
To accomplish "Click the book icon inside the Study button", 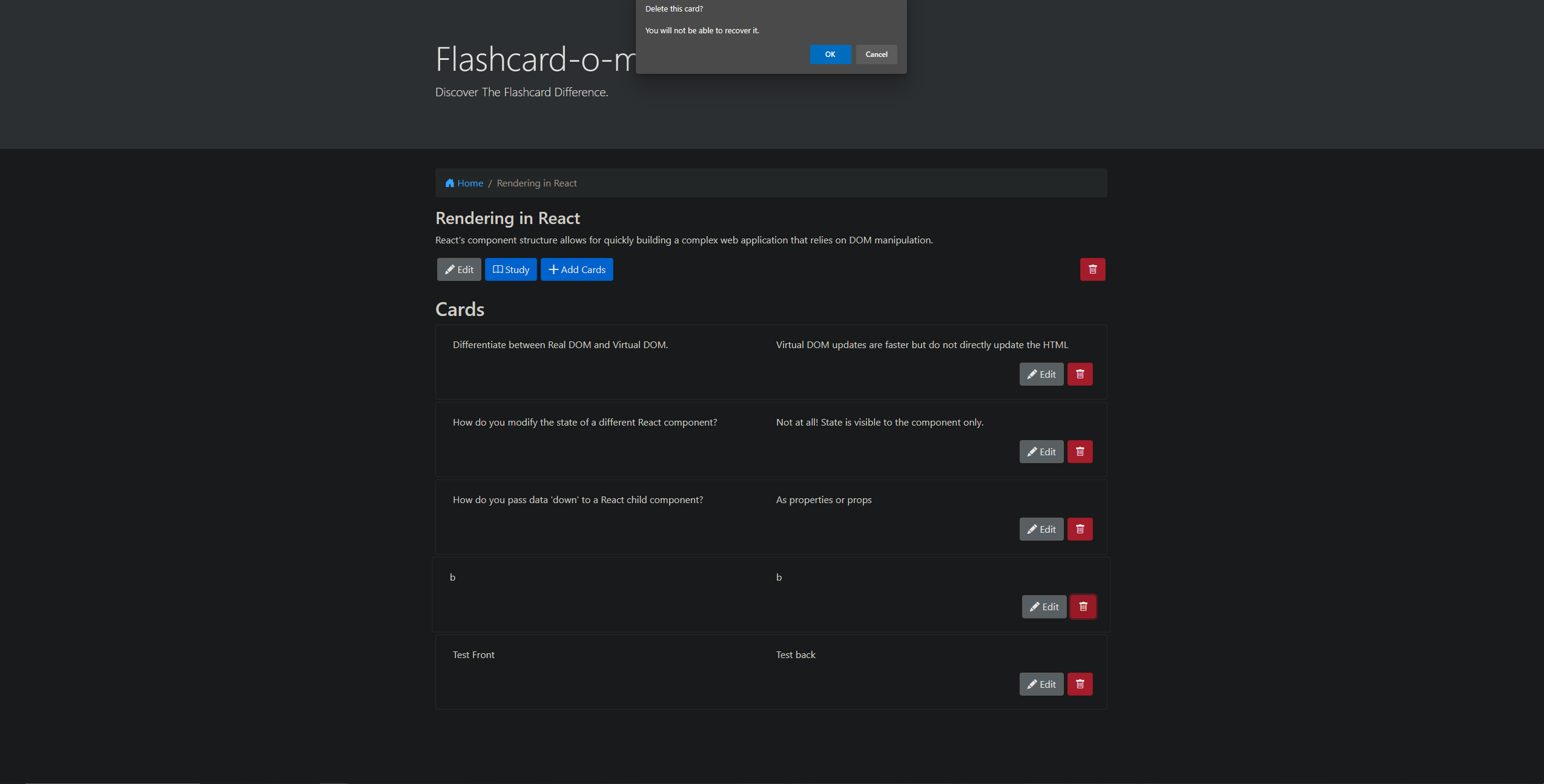I will click(x=498, y=269).
